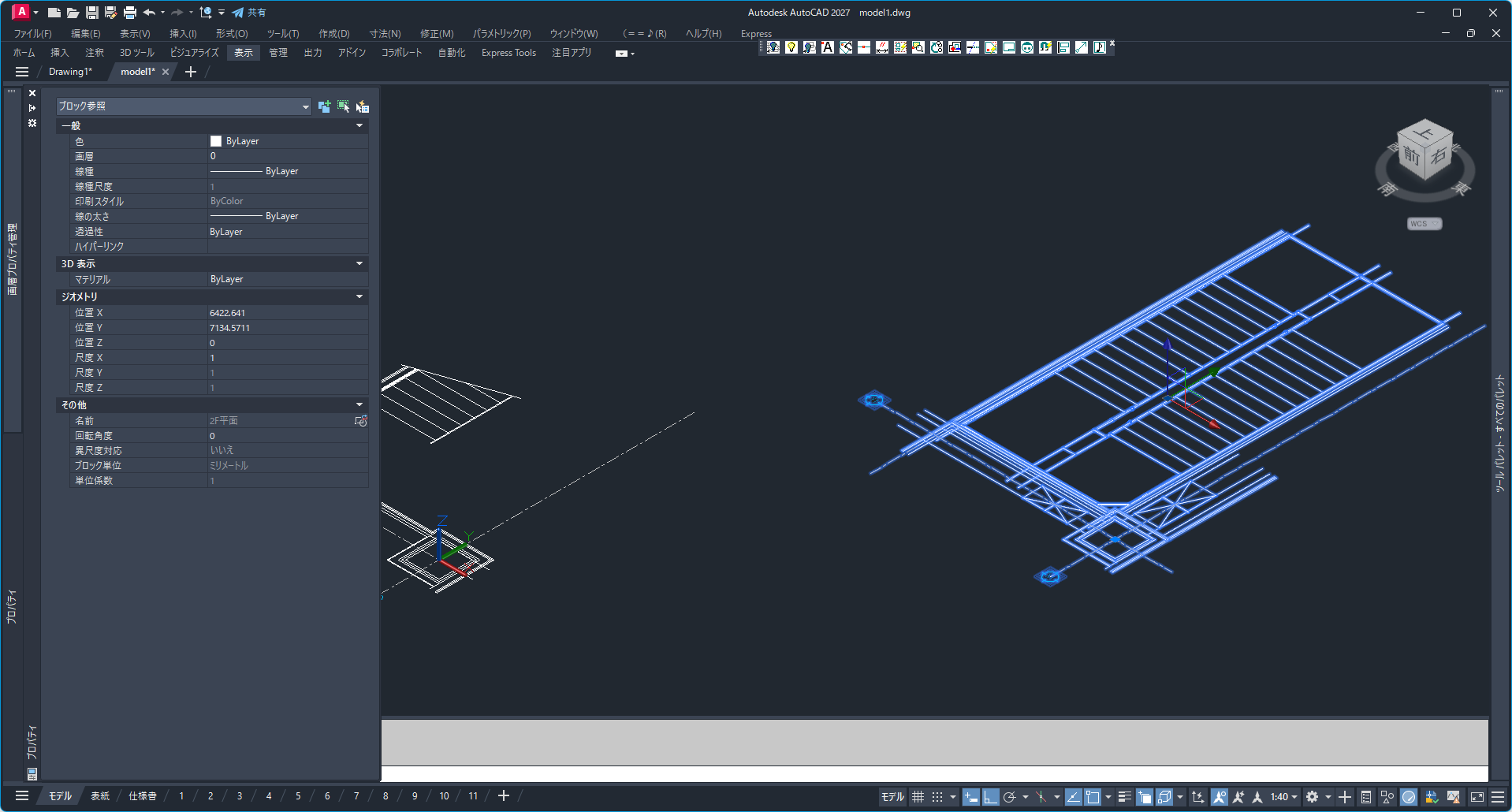Open the ファイル(F) menu
The image size is (1512, 812).
(x=32, y=34)
